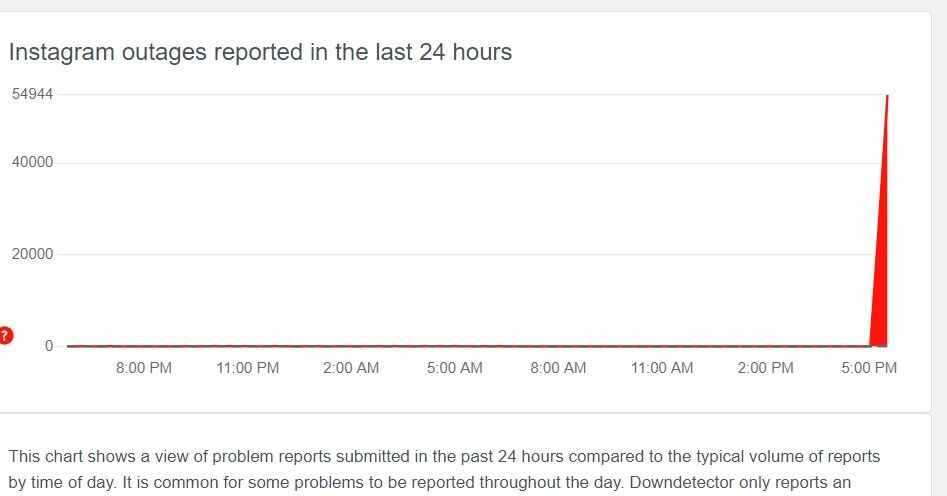Click the 2:00 PM time label
This screenshot has width=947, height=496.
[765, 367]
